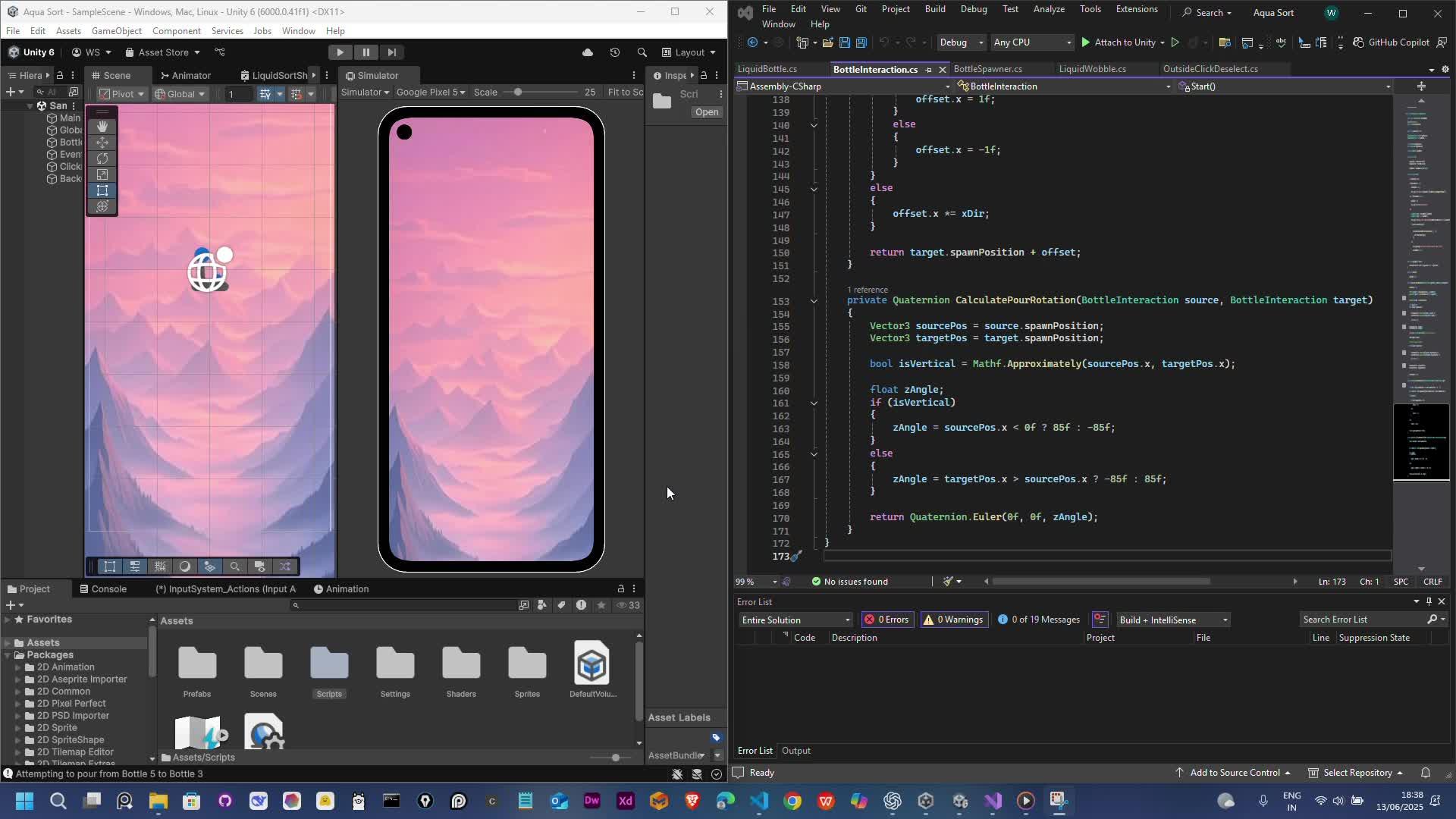Toggle the 0 Warnings filter
This screenshot has height=819, width=1456.
[x=953, y=620]
